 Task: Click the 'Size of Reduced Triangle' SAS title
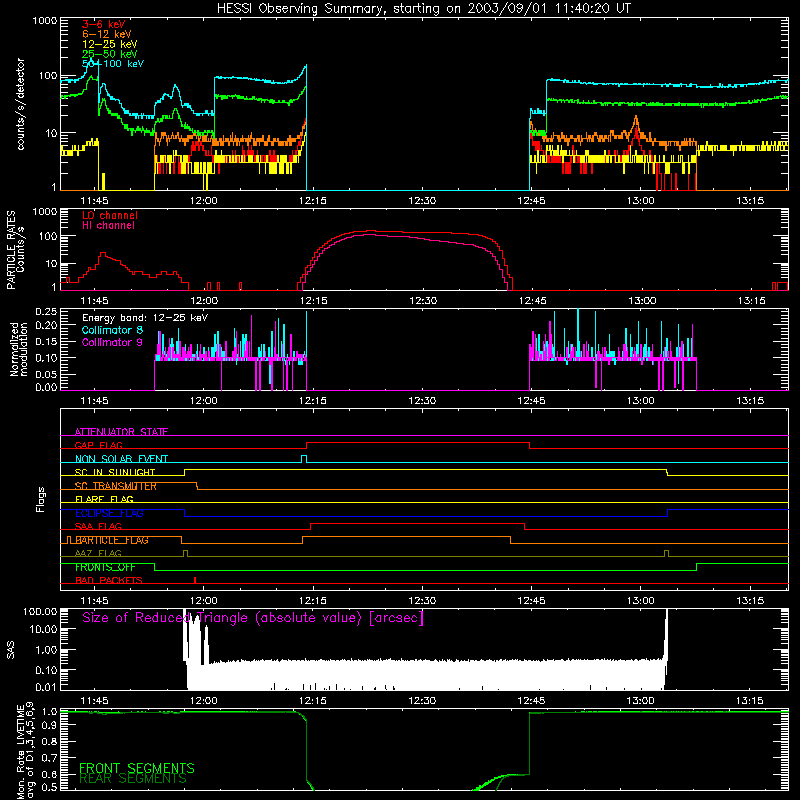point(253,618)
